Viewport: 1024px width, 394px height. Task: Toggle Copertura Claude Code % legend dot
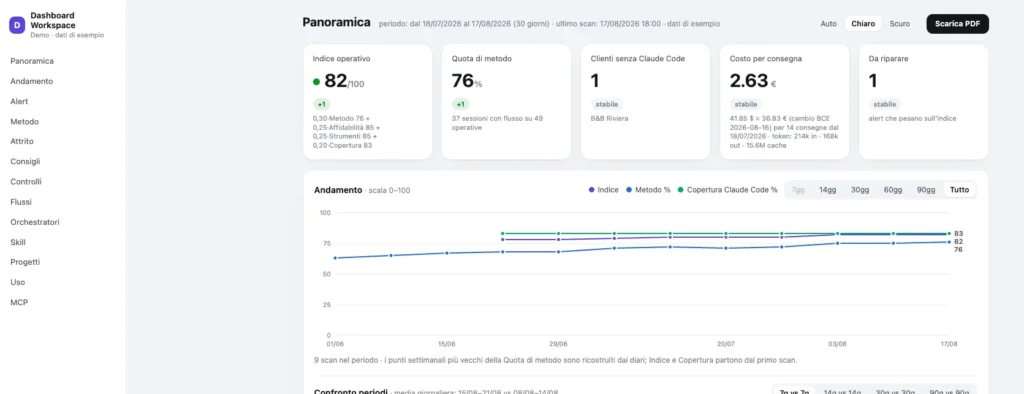pos(680,190)
